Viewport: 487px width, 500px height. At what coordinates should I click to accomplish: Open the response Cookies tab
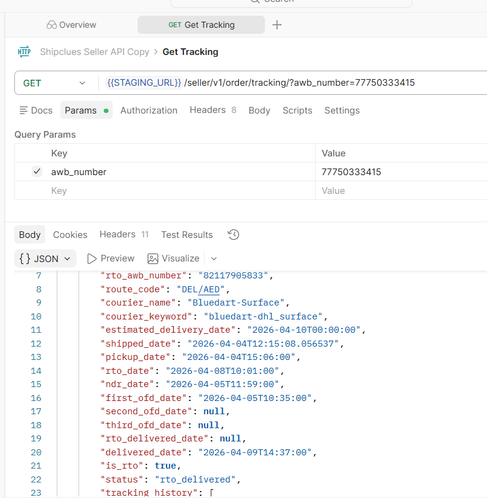coord(70,235)
